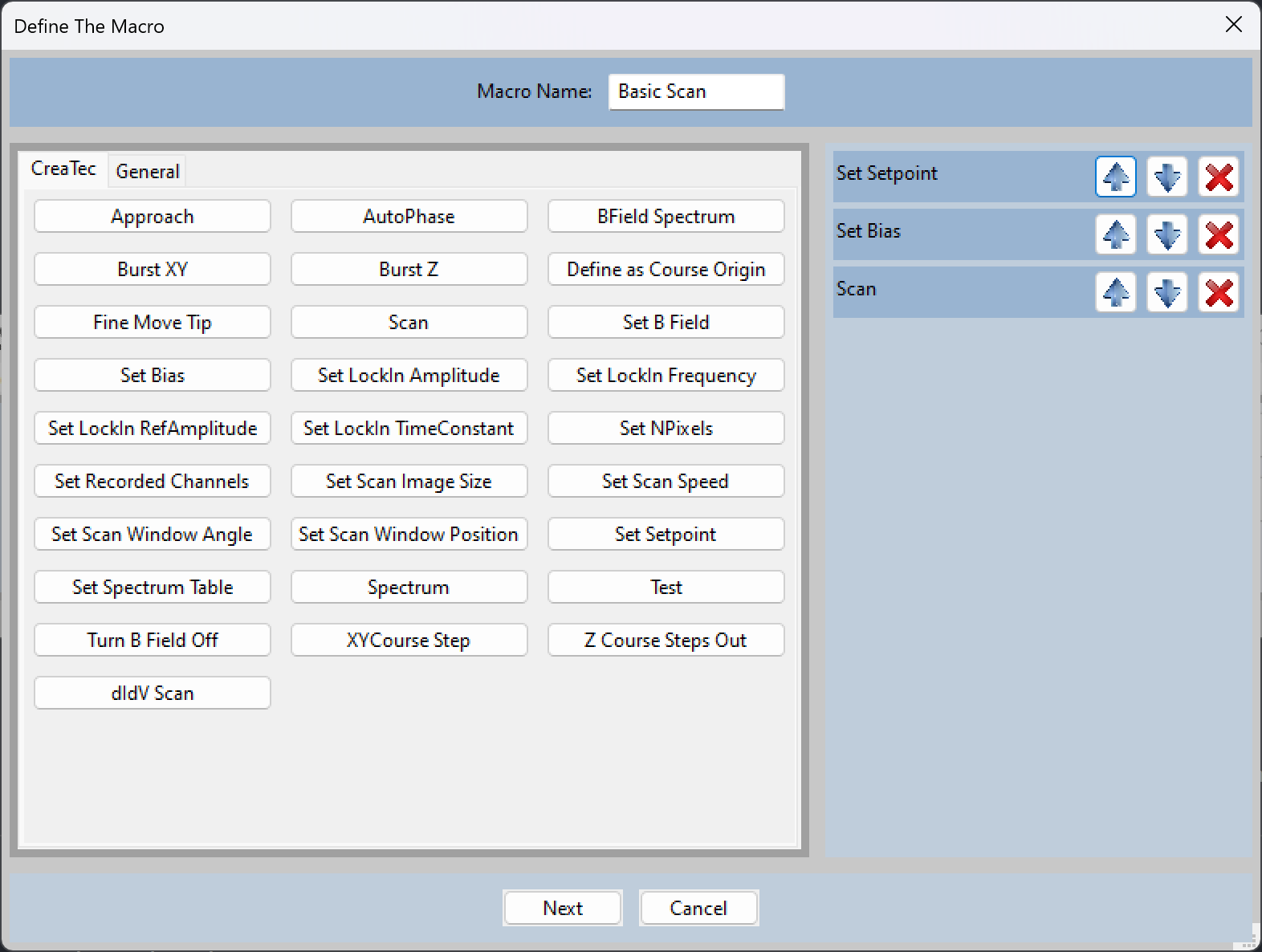Image resolution: width=1262 pixels, height=952 pixels.
Task: Add the Burst XY command
Action: point(153,270)
